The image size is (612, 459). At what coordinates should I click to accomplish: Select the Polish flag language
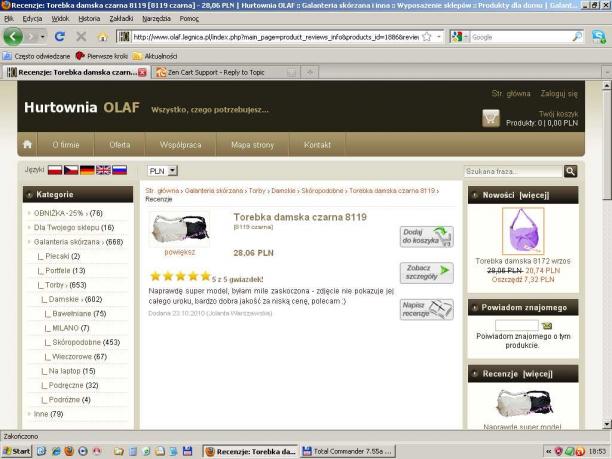55,170
